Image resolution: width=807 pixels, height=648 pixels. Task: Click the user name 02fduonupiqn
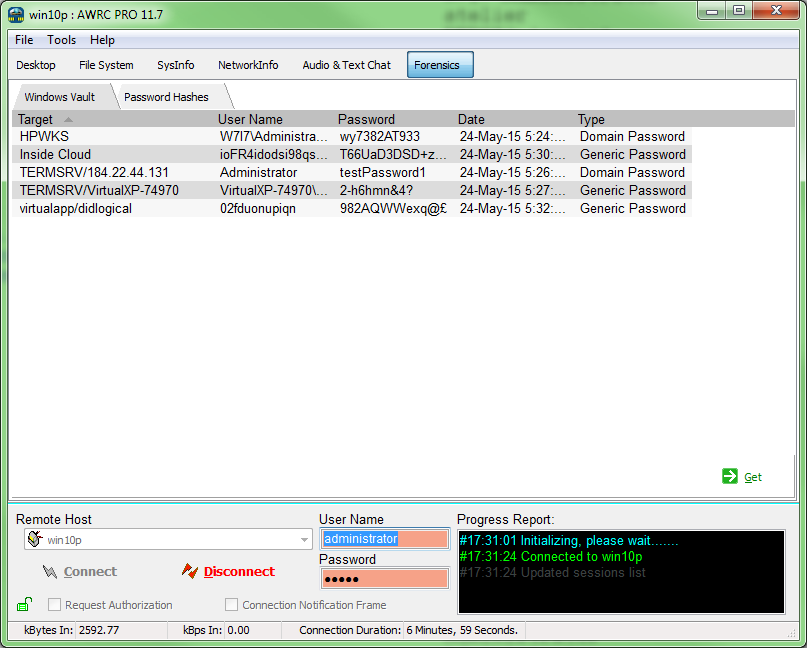click(258, 208)
